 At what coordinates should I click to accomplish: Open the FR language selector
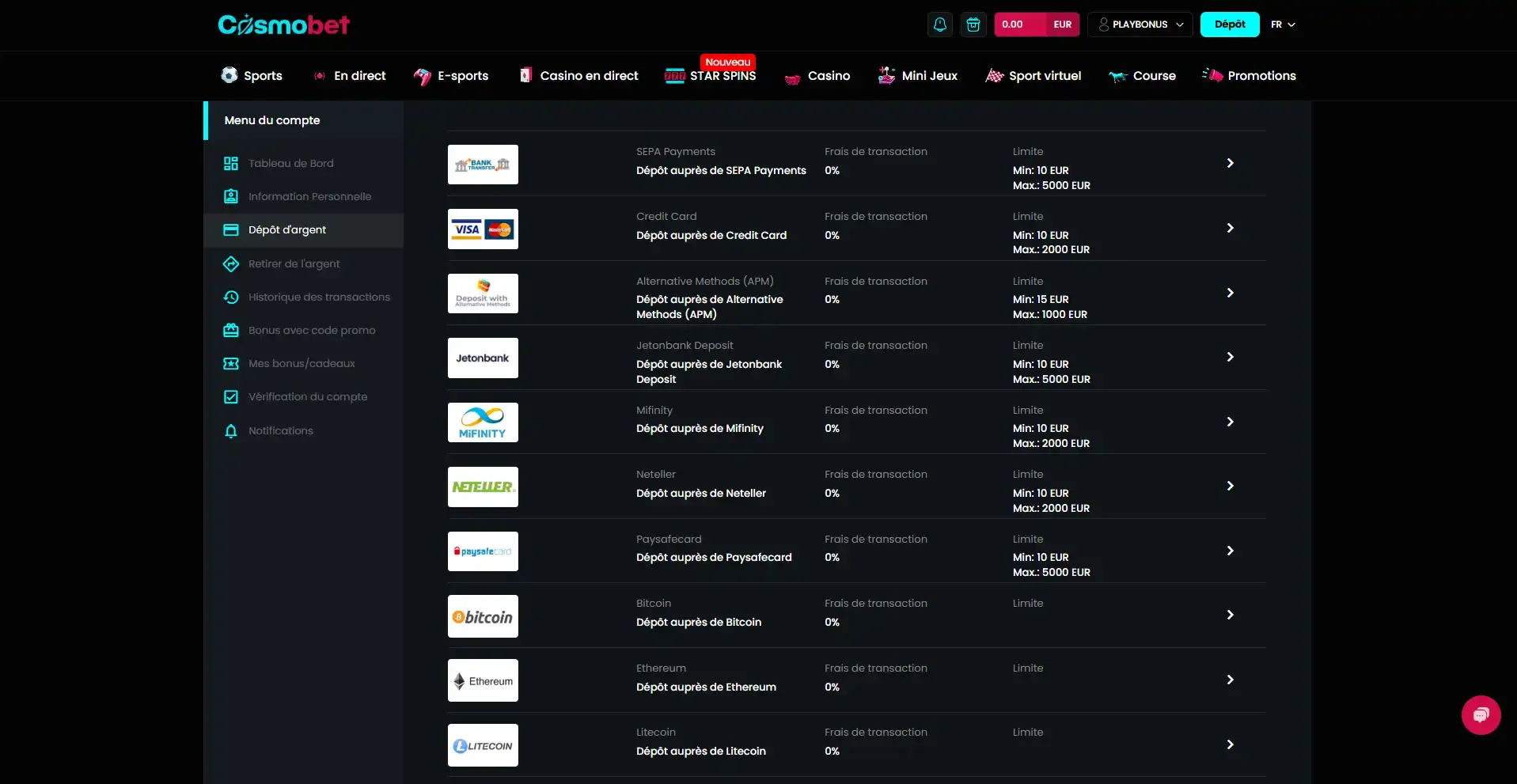[1283, 25]
